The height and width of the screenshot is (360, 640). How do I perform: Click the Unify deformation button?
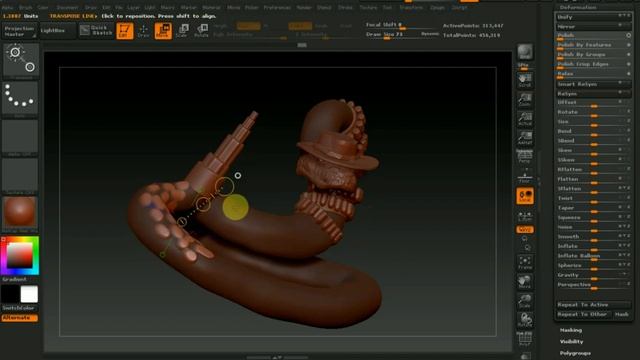(593, 17)
